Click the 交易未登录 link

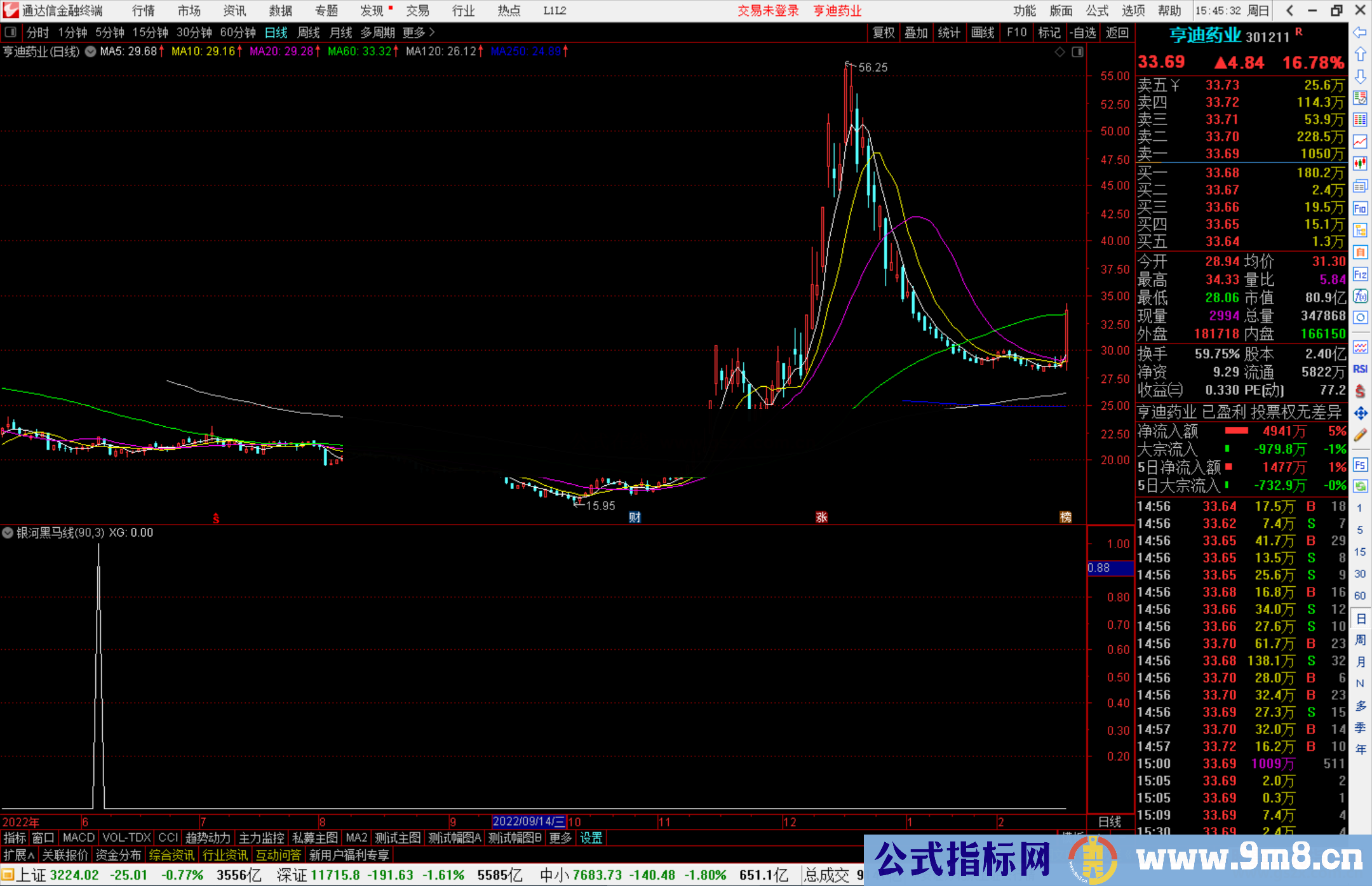tap(768, 11)
